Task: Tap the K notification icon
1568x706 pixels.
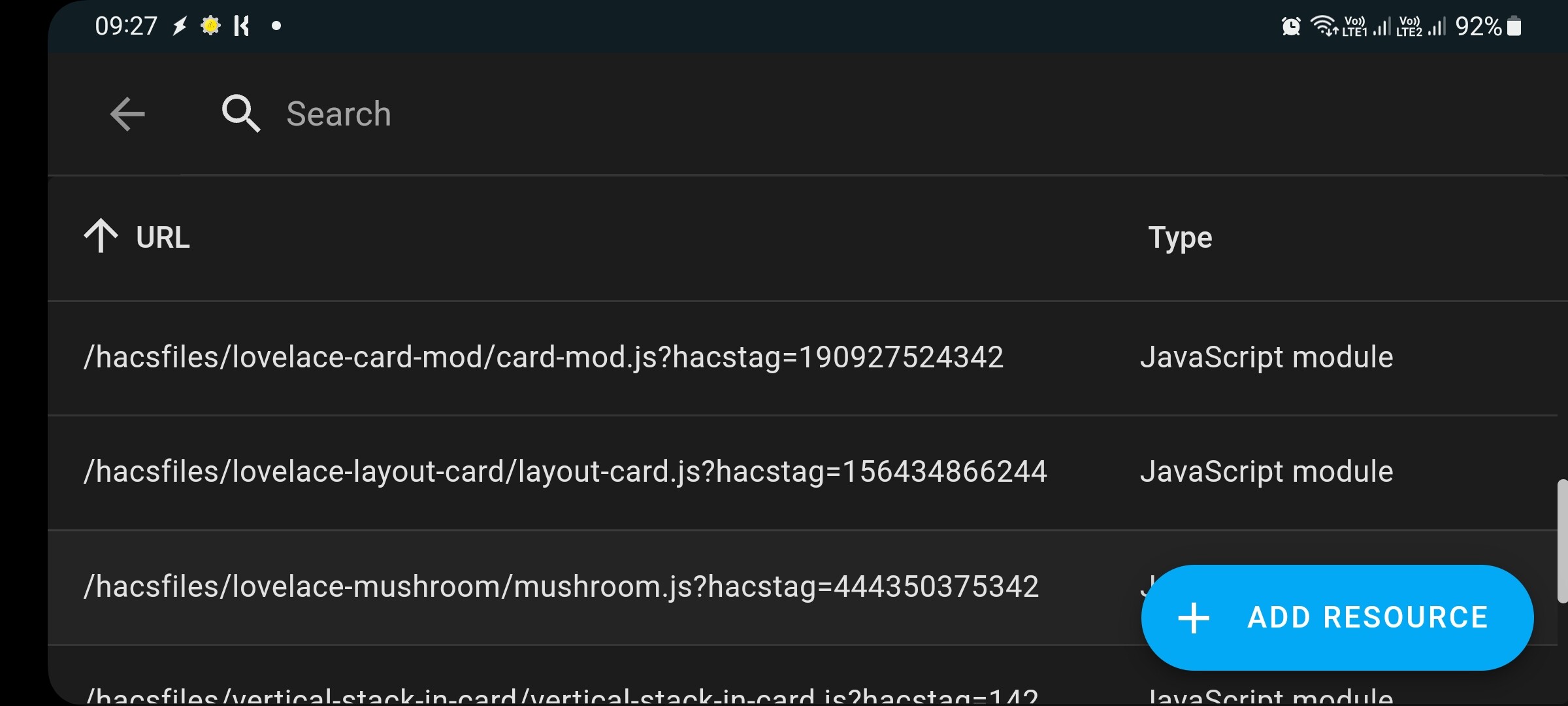Action: (242, 26)
